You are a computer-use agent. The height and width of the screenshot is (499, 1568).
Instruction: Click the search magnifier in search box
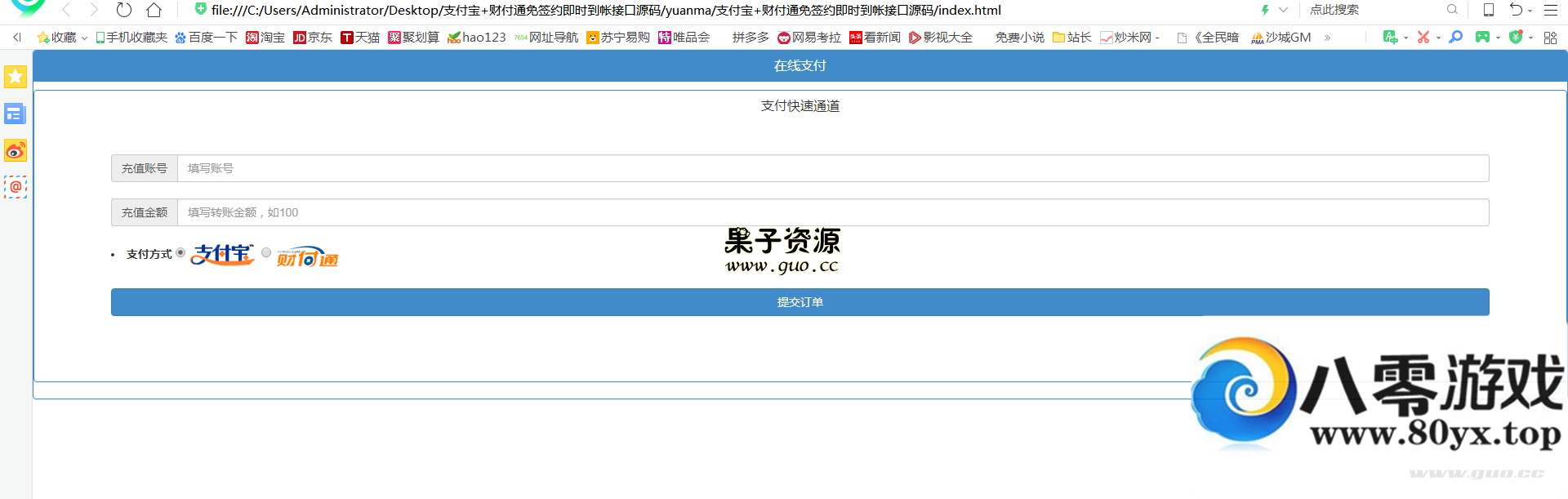pyautogui.click(x=1452, y=10)
